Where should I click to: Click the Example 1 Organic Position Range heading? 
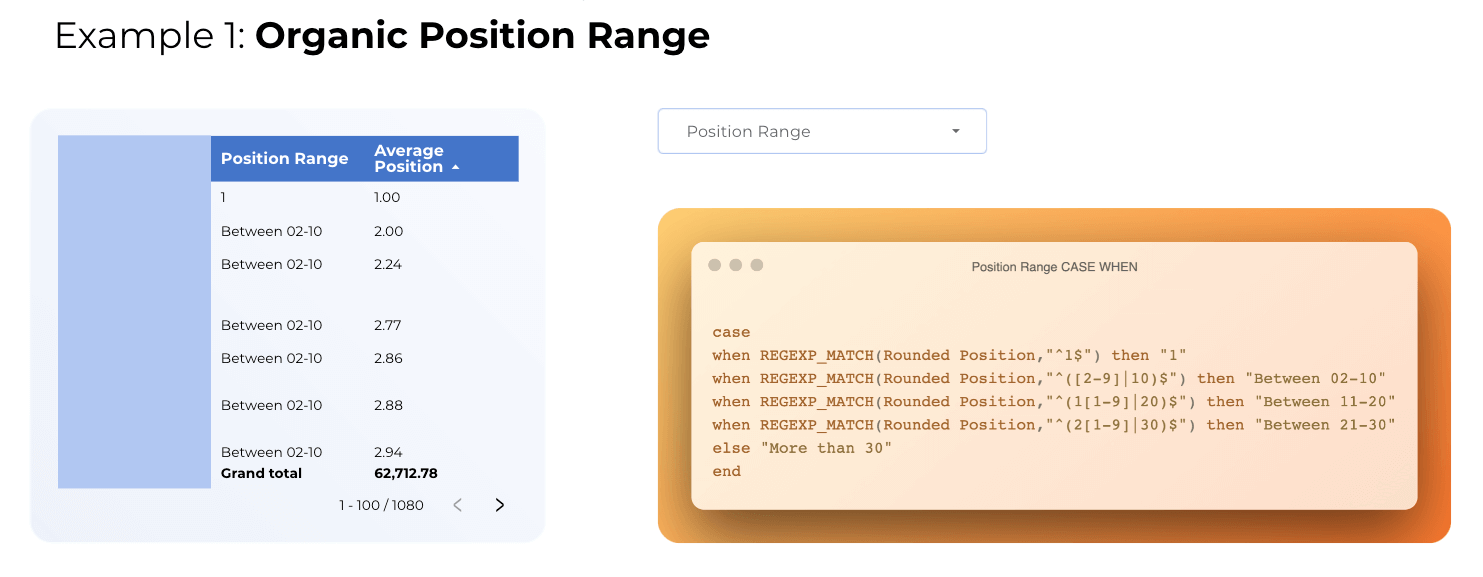point(382,36)
